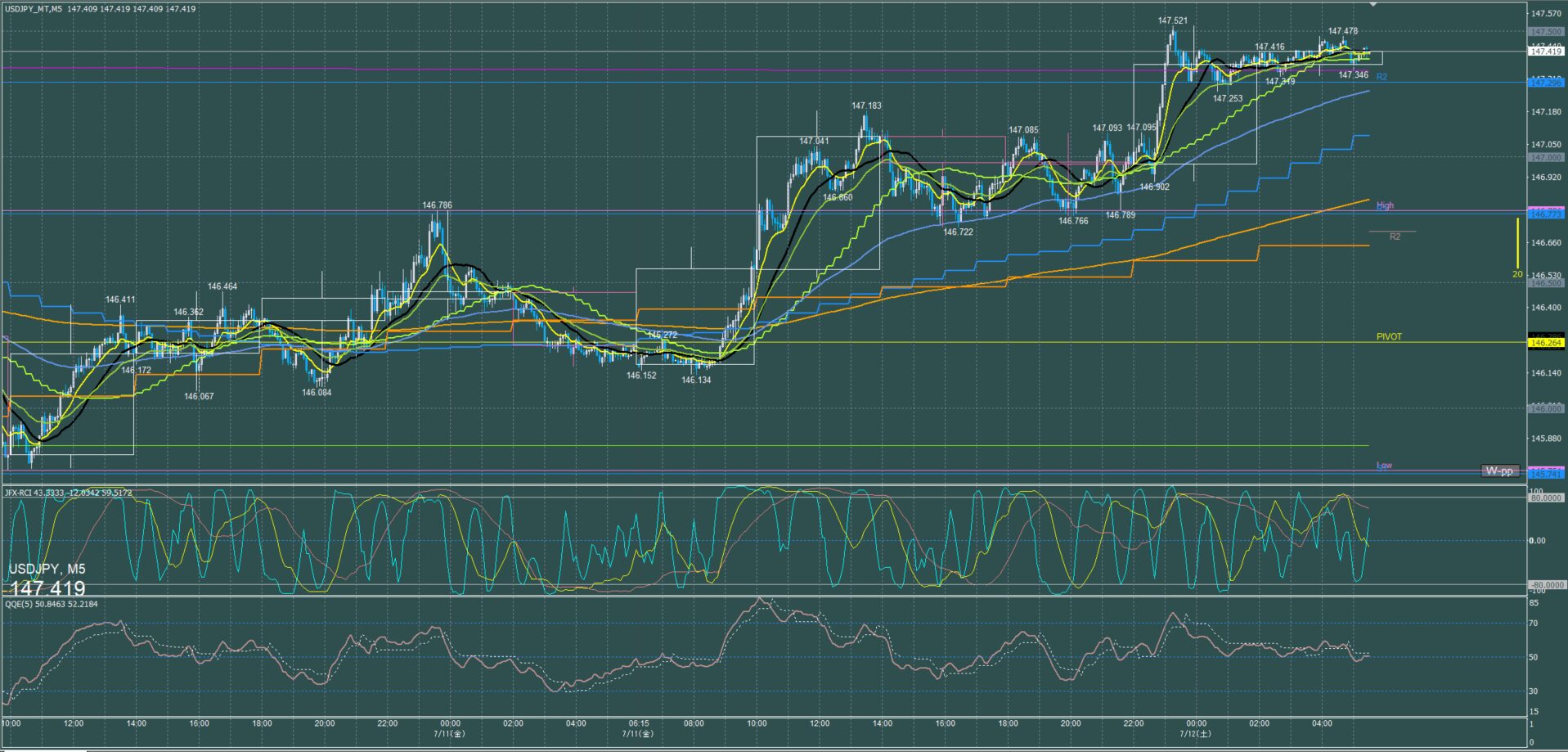
Task: Click the current price tag 147.419
Action: 1546,52
